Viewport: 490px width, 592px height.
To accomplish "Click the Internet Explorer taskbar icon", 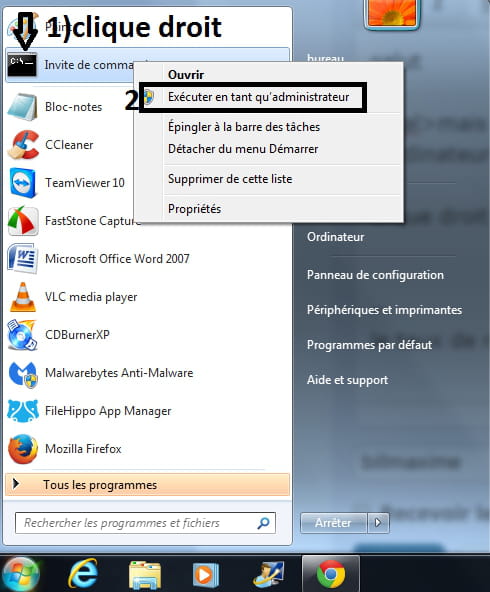I will tap(83, 574).
